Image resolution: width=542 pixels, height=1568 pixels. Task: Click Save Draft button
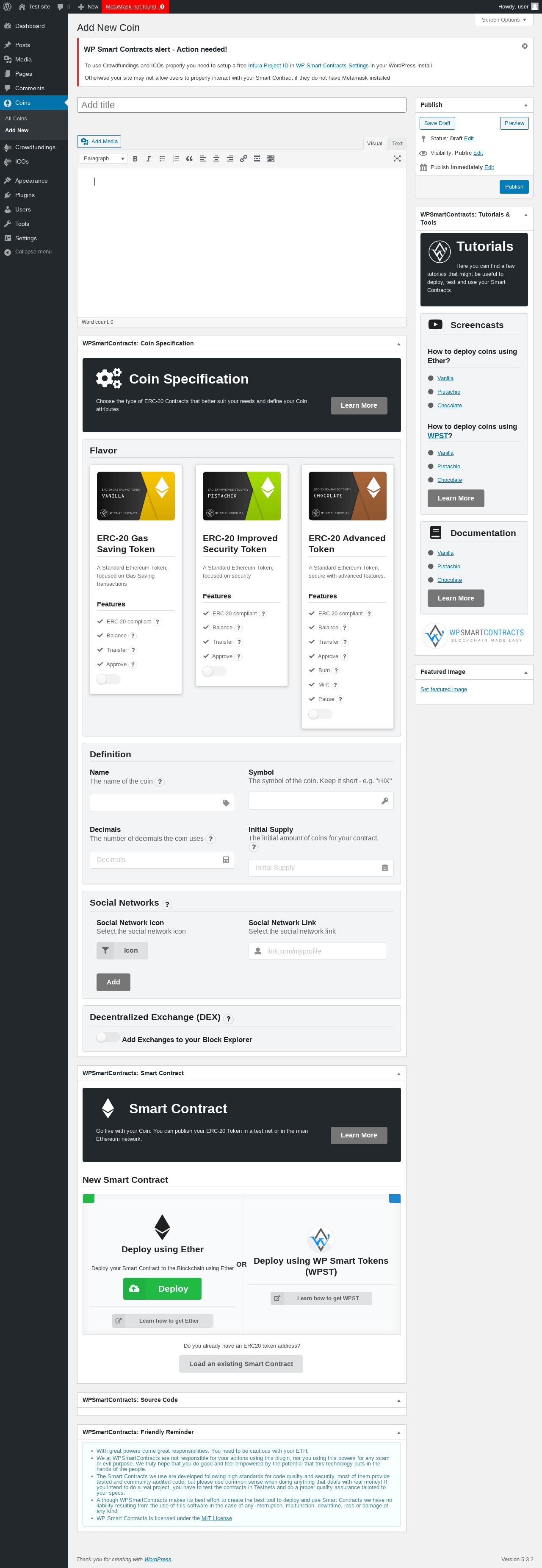click(x=437, y=124)
